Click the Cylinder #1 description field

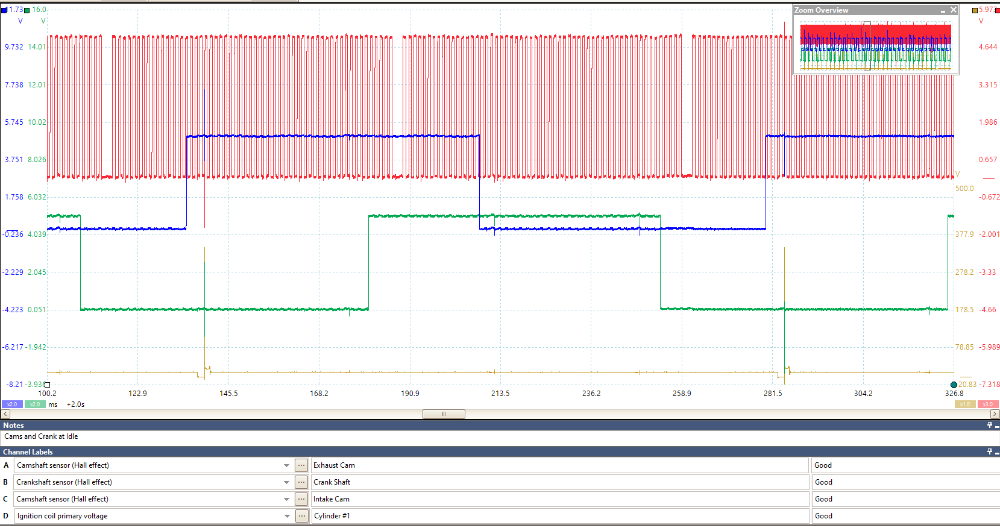click(558, 516)
